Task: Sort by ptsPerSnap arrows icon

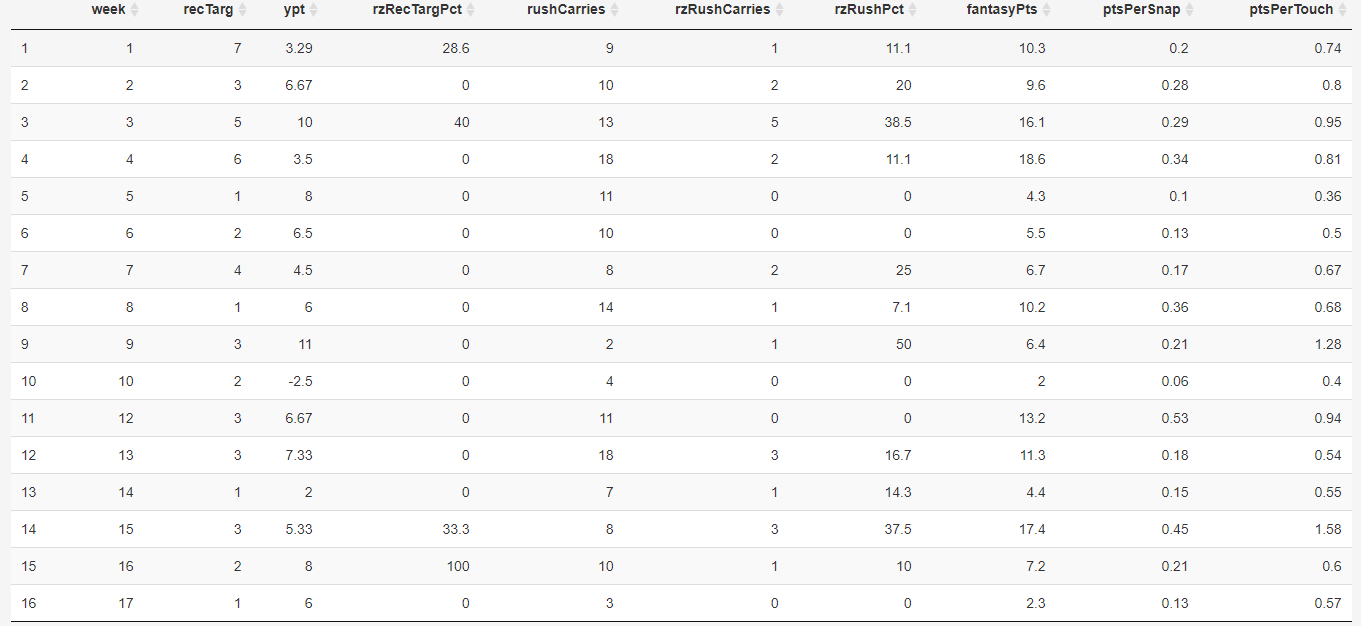Action: pos(1190,10)
